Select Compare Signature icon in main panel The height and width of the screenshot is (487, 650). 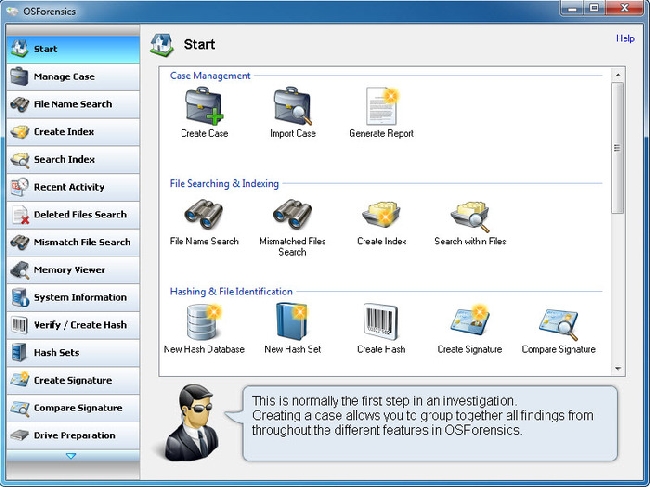[558, 322]
